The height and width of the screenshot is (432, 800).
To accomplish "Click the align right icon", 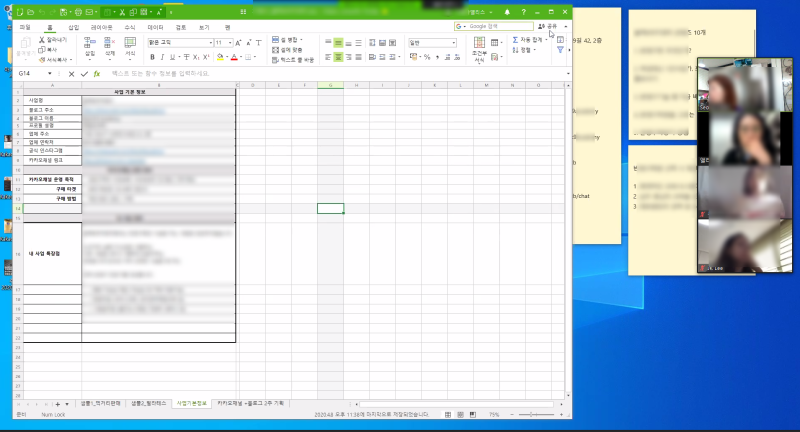I will coord(348,57).
